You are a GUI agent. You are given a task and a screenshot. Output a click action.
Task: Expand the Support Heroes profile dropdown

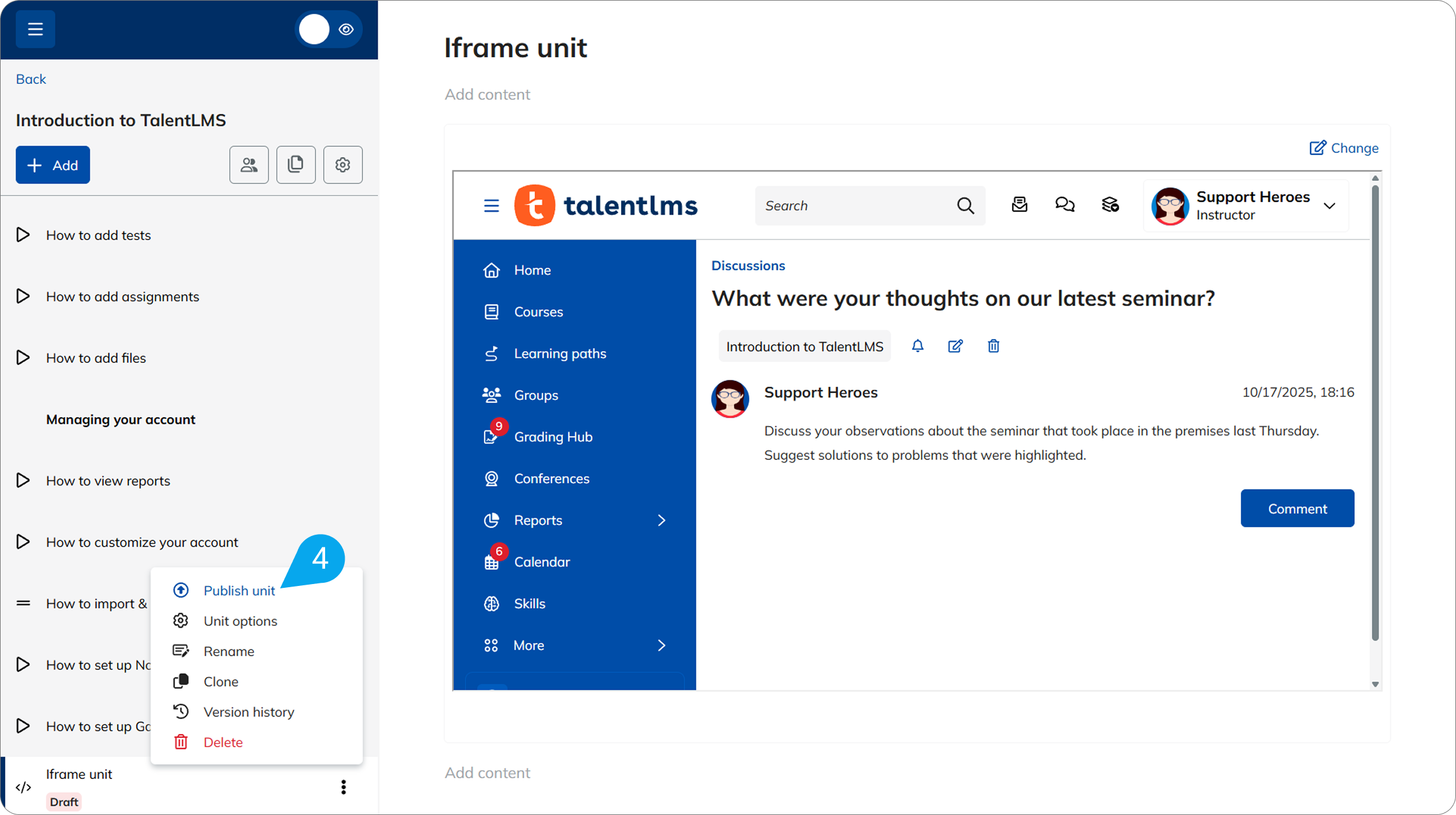tap(1329, 206)
